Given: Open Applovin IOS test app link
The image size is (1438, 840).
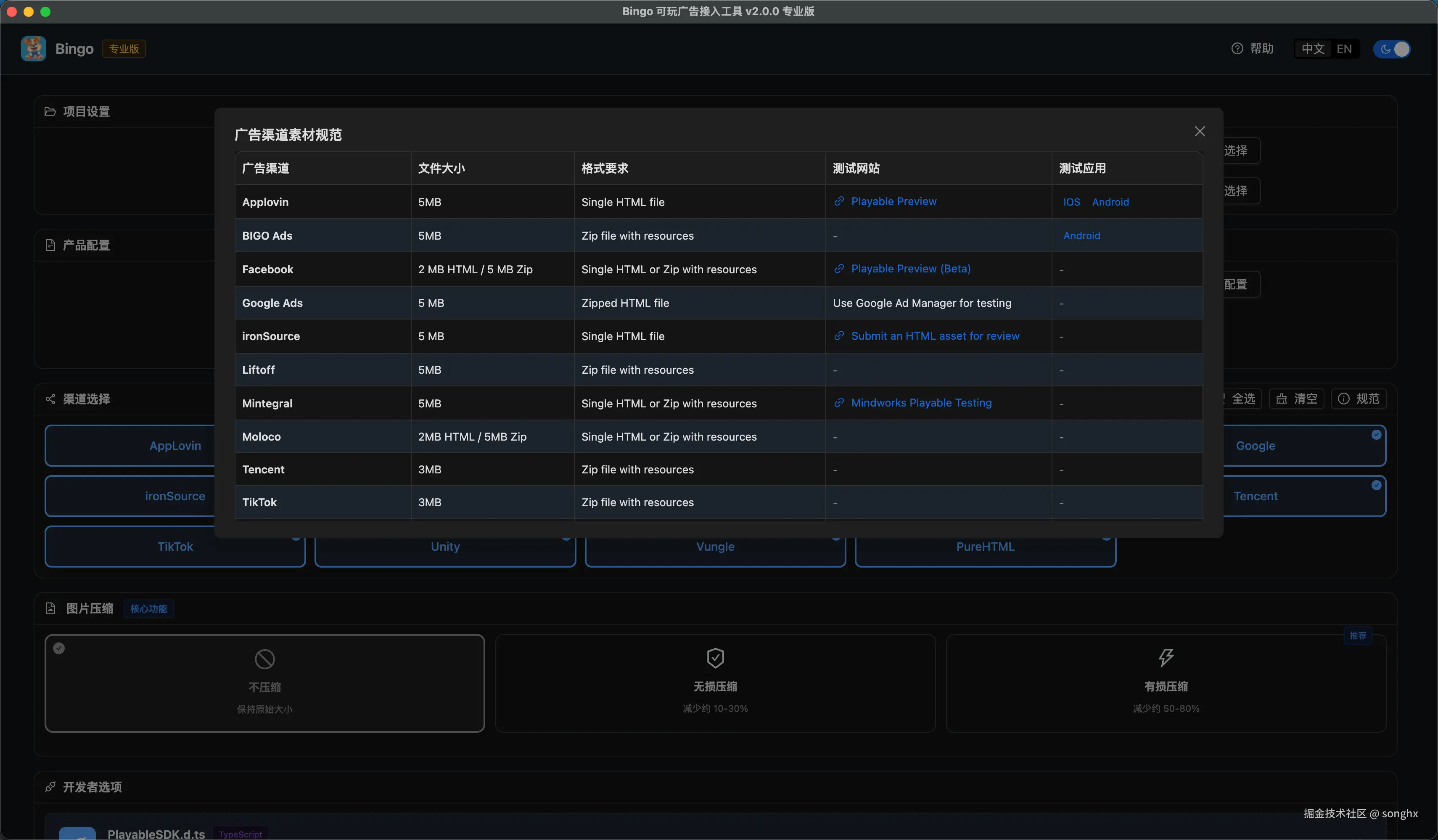Looking at the screenshot, I should 1071,202.
